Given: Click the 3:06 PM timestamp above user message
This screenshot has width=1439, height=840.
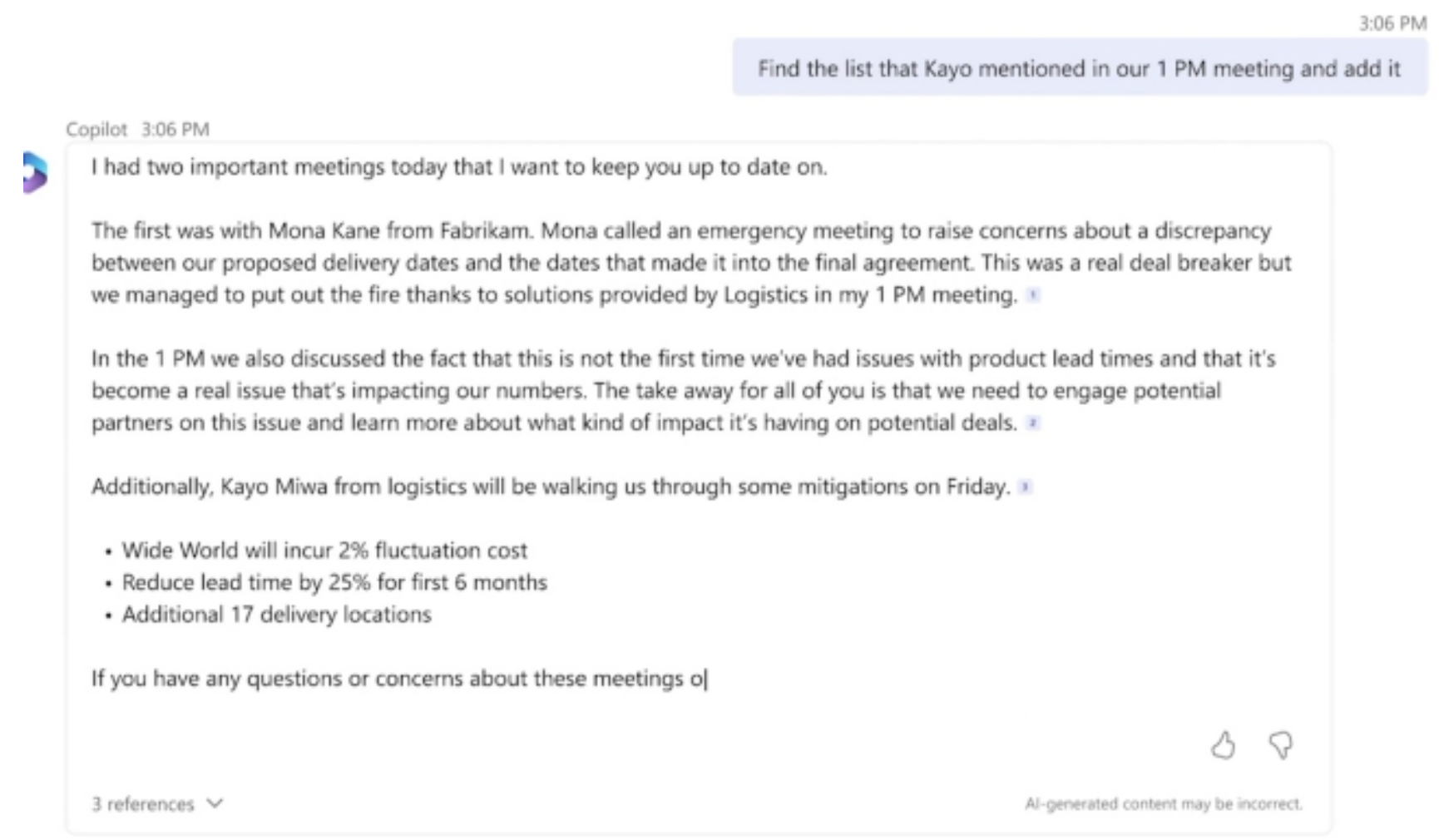Looking at the screenshot, I should [x=1392, y=23].
